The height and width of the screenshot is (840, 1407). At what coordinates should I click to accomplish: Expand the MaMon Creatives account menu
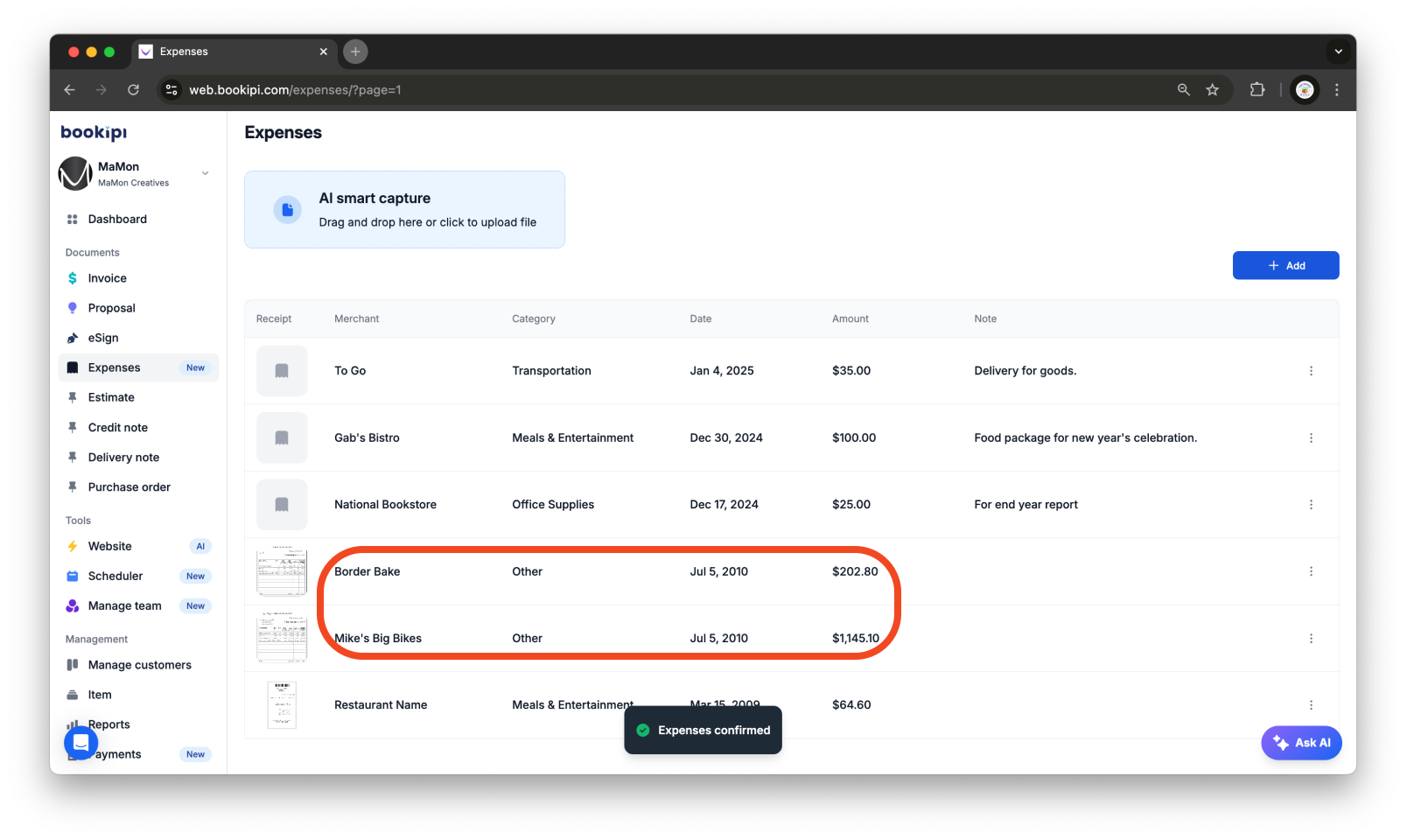[x=205, y=173]
